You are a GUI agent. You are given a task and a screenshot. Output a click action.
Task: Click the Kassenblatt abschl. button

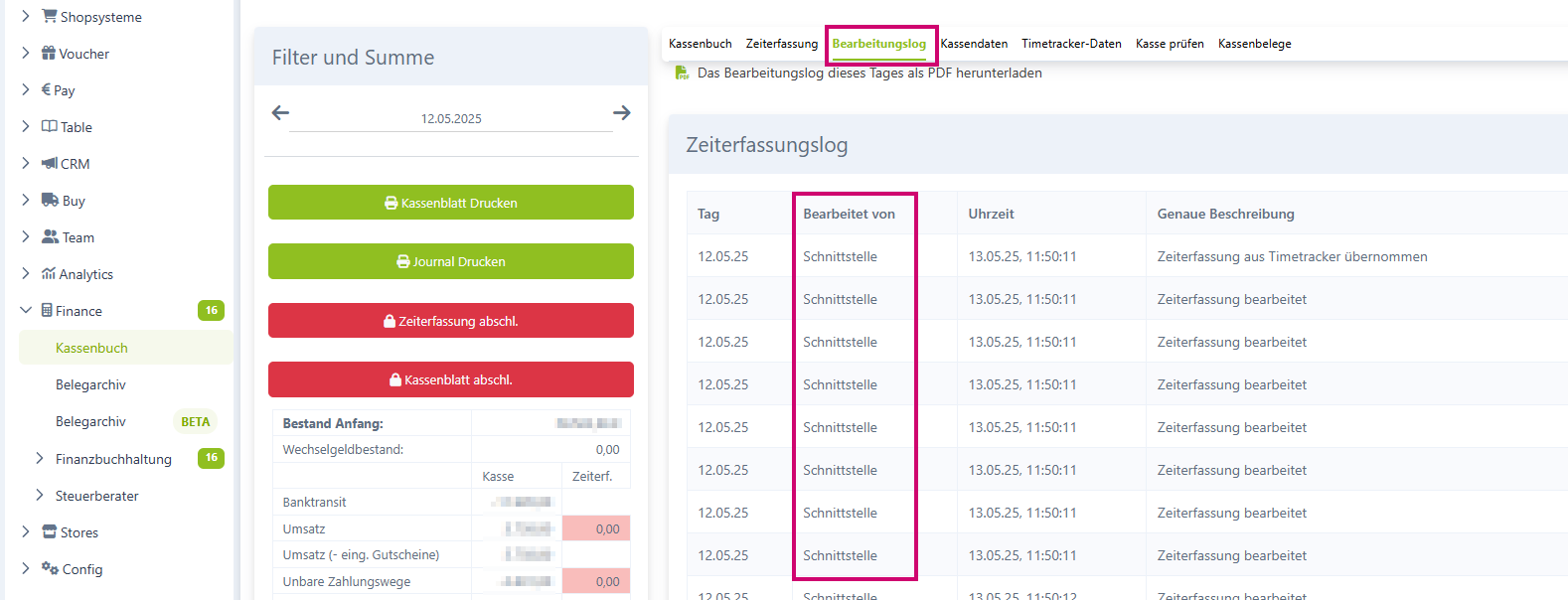(x=451, y=379)
